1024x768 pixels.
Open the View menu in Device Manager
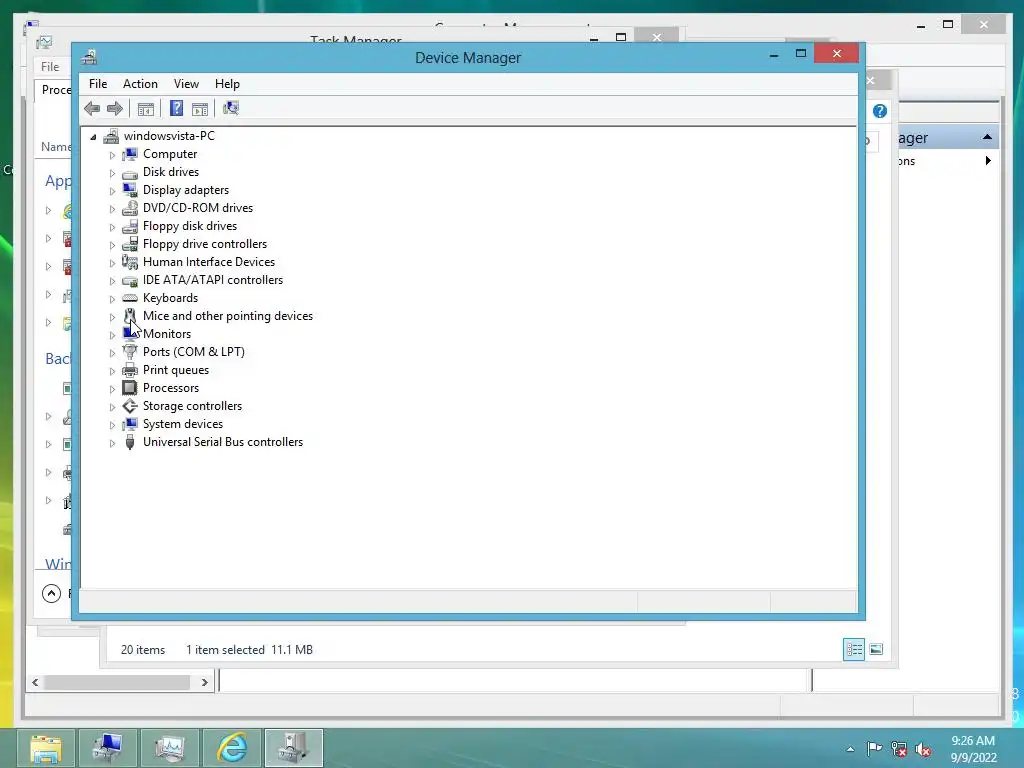tap(186, 84)
